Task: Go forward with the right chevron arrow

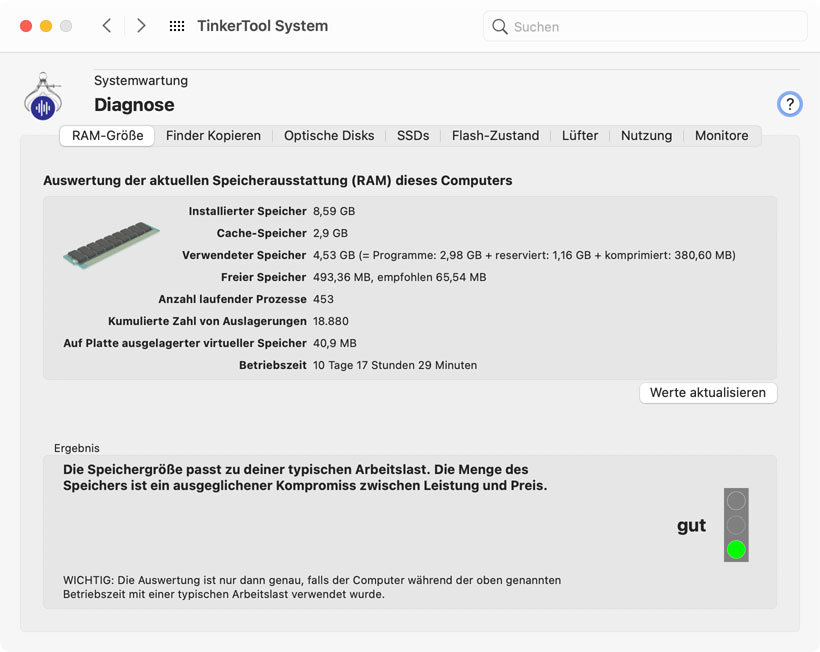Action: (141, 26)
